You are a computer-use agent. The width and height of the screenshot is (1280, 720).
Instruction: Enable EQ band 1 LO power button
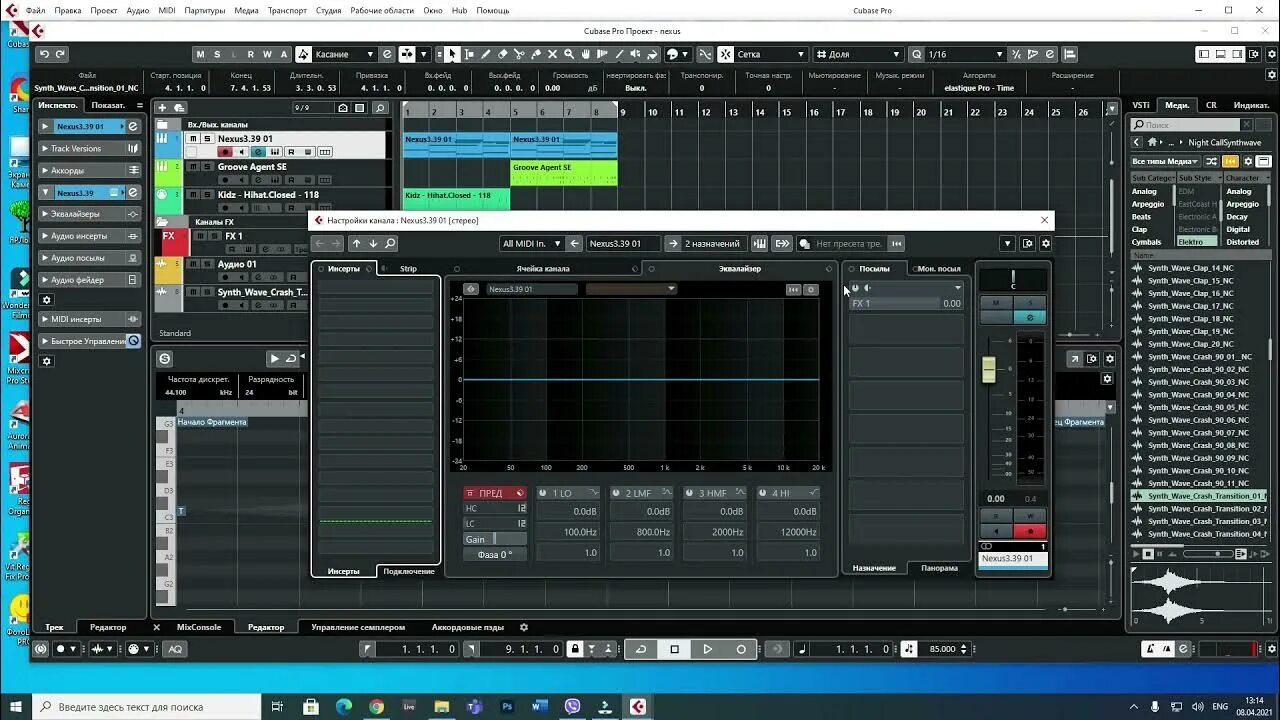542,493
